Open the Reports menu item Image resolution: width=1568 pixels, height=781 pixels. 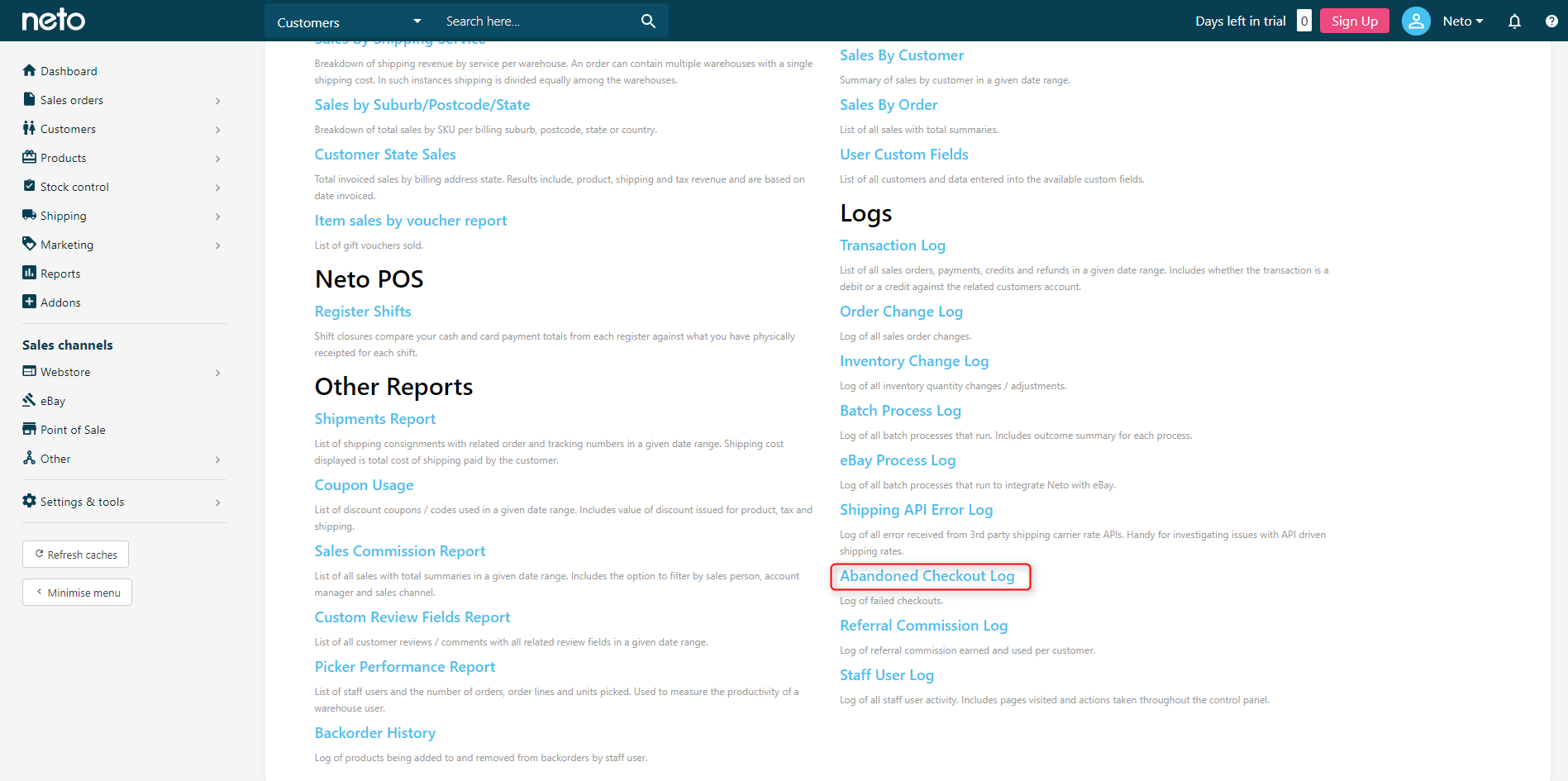(x=60, y=274)
